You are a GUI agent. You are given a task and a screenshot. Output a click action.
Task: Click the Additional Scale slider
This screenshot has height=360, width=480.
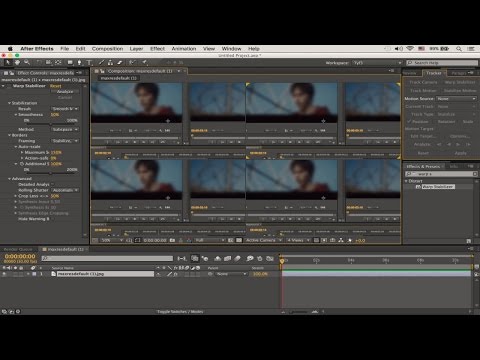51,173
